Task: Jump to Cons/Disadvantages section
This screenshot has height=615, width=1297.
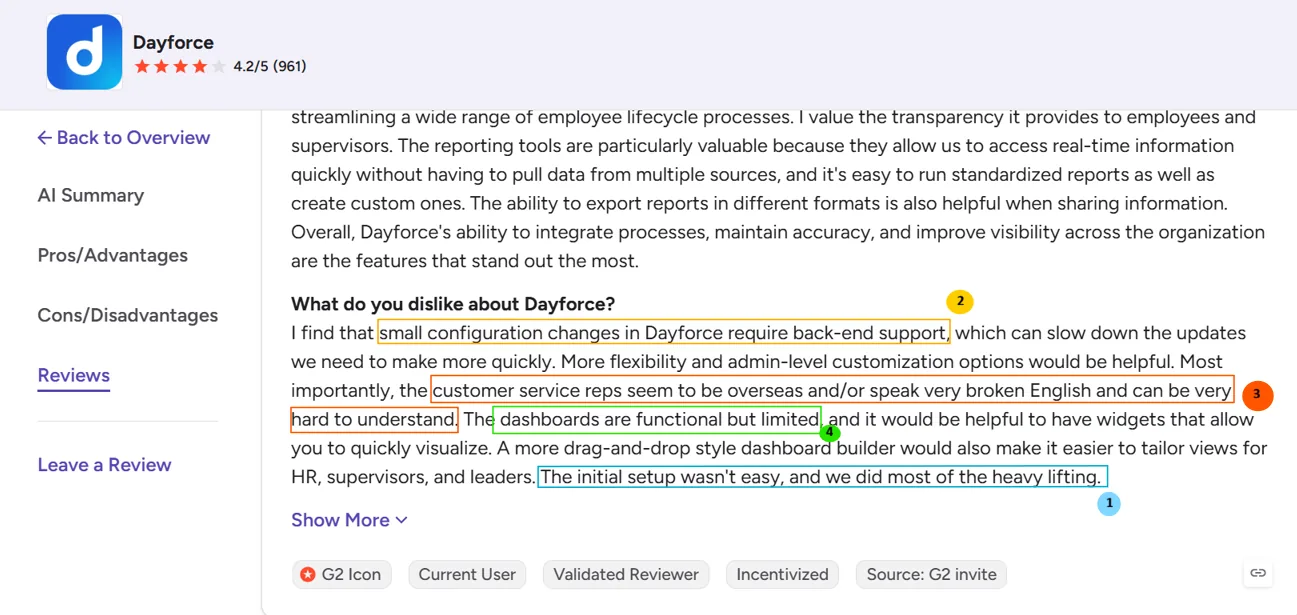Action: 128,316
